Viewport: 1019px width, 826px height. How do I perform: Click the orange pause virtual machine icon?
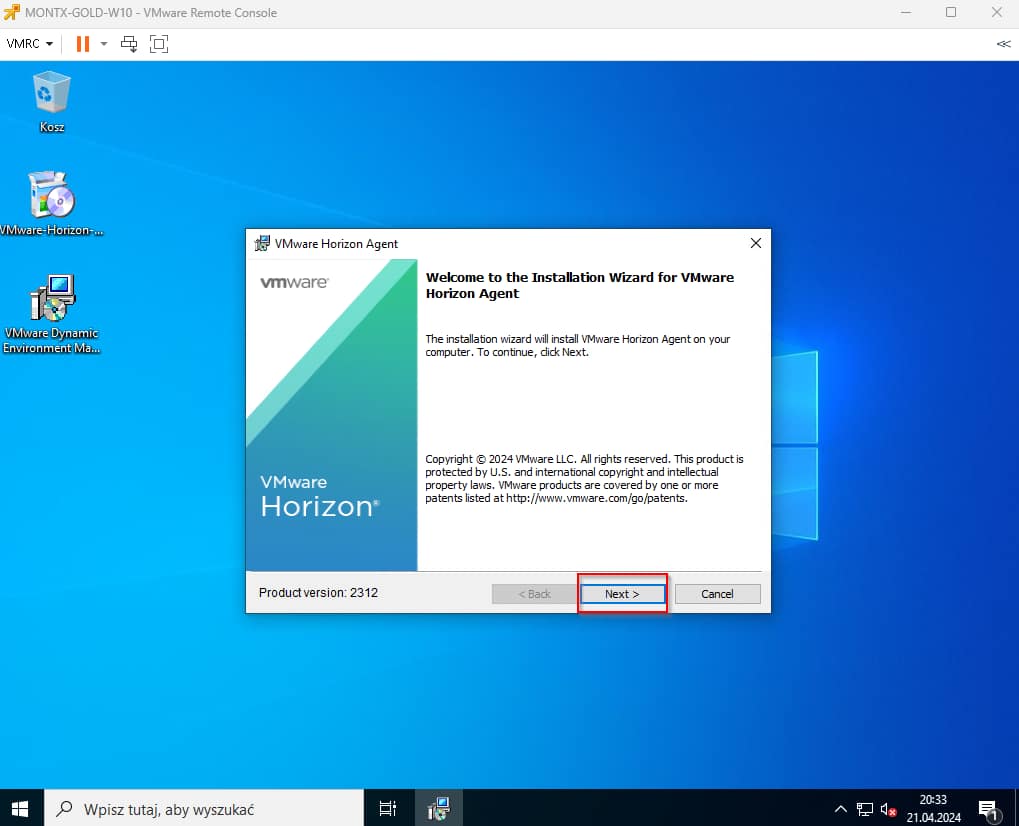[82, 44]
